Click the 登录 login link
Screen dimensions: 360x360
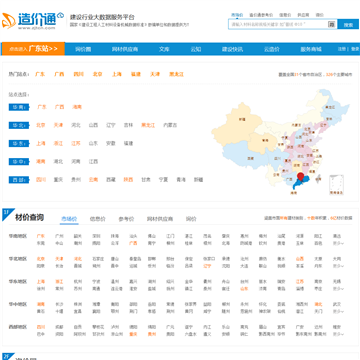point(355,49)
